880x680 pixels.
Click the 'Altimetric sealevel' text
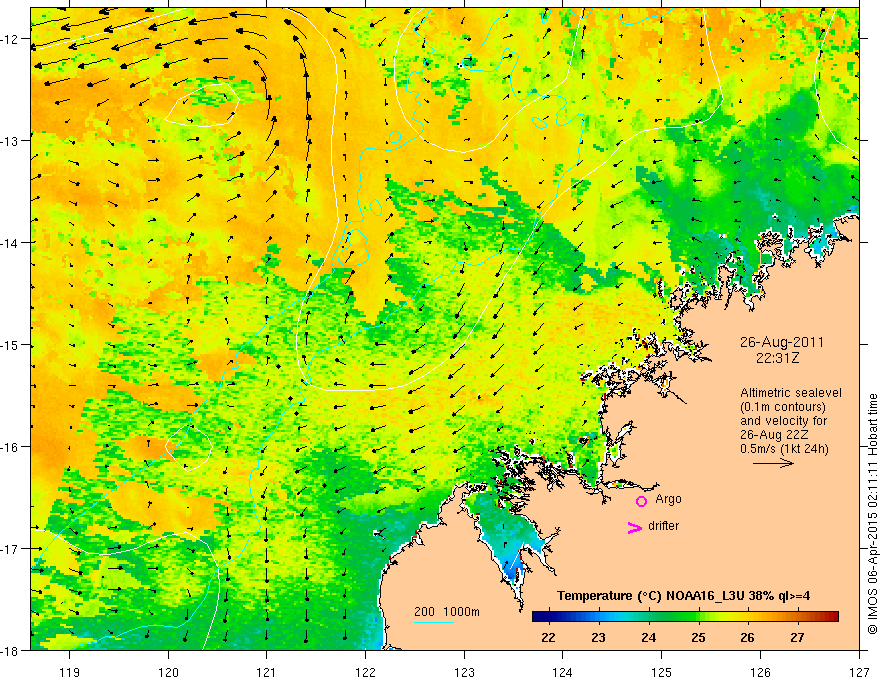pos(791,393)
